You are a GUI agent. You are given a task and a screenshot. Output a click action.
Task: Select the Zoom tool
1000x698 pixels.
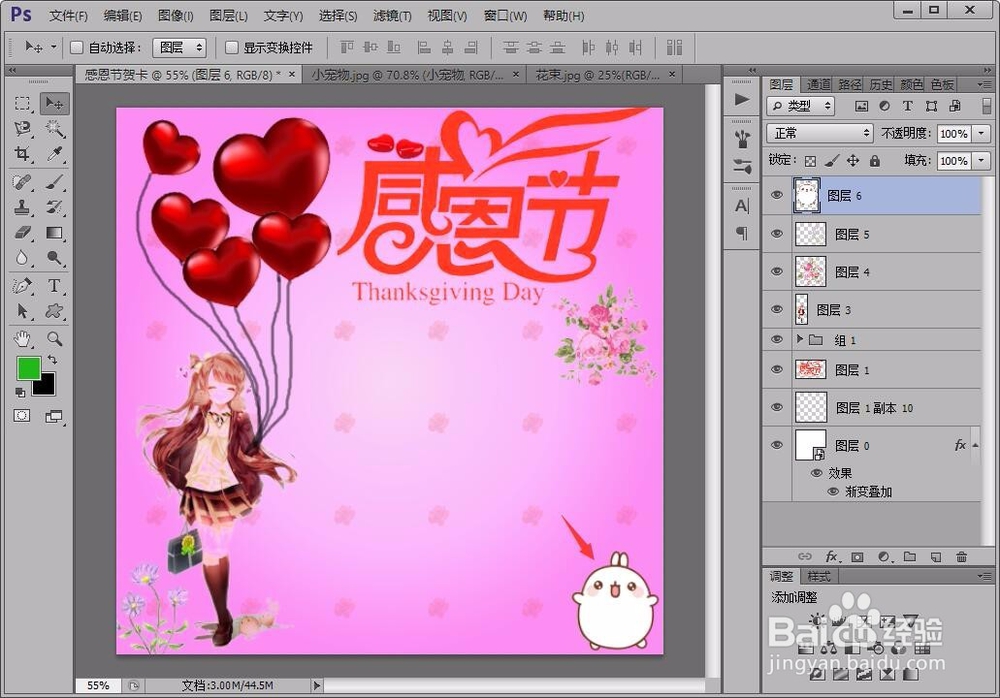point(54,338)
